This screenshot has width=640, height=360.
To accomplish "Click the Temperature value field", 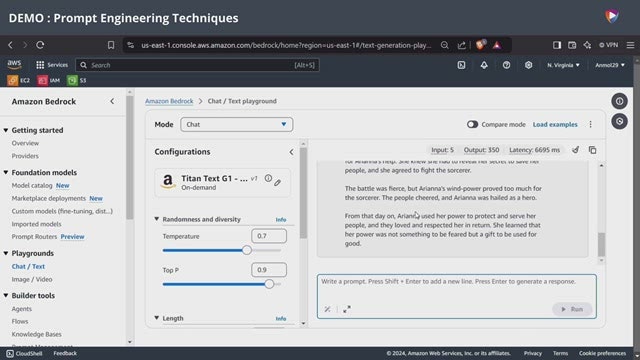I will tap(269, 236).
